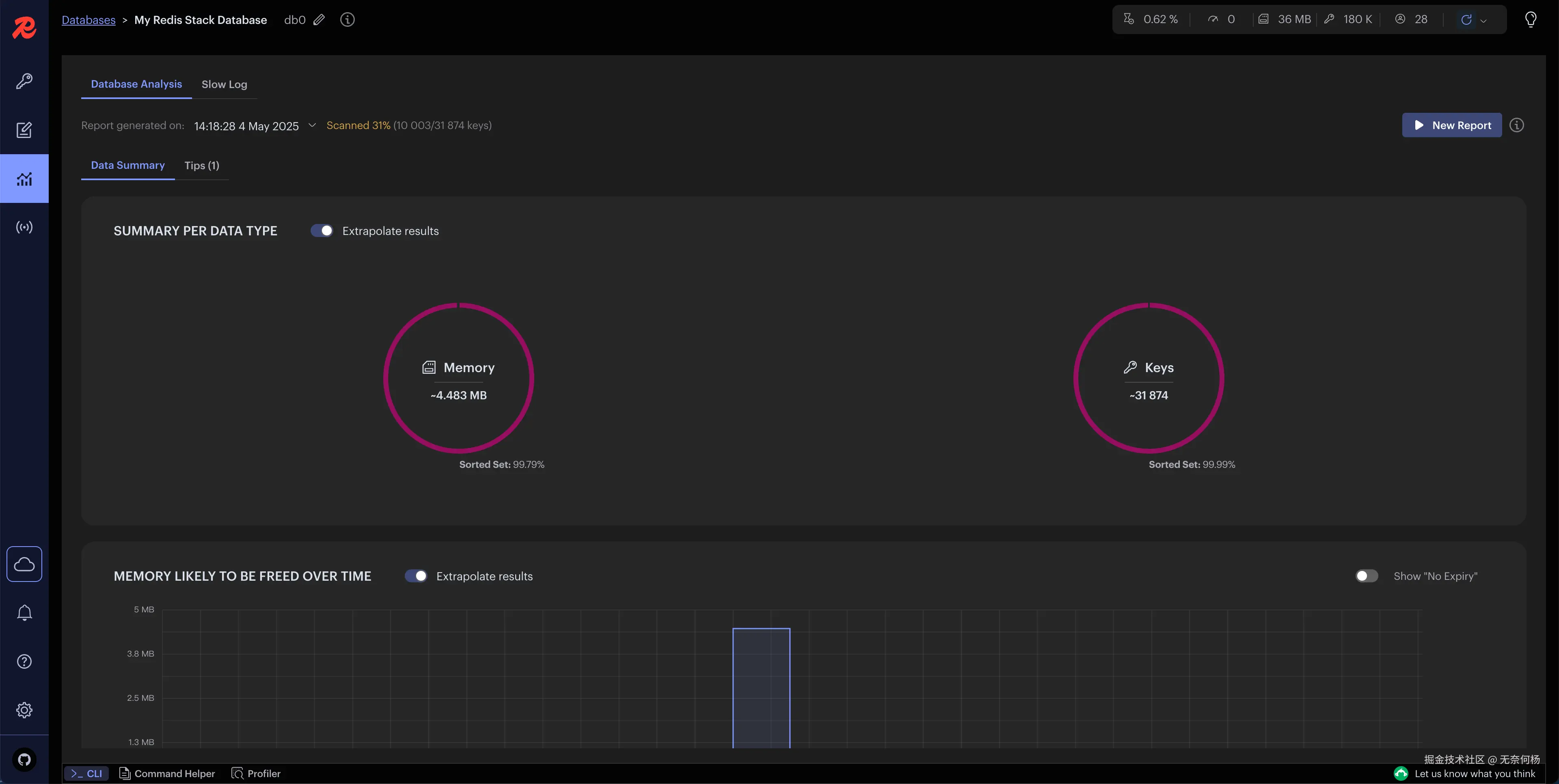Click the New Report button
Viewport: 1559px width, 784px height.
click(x=1451, y=125)
